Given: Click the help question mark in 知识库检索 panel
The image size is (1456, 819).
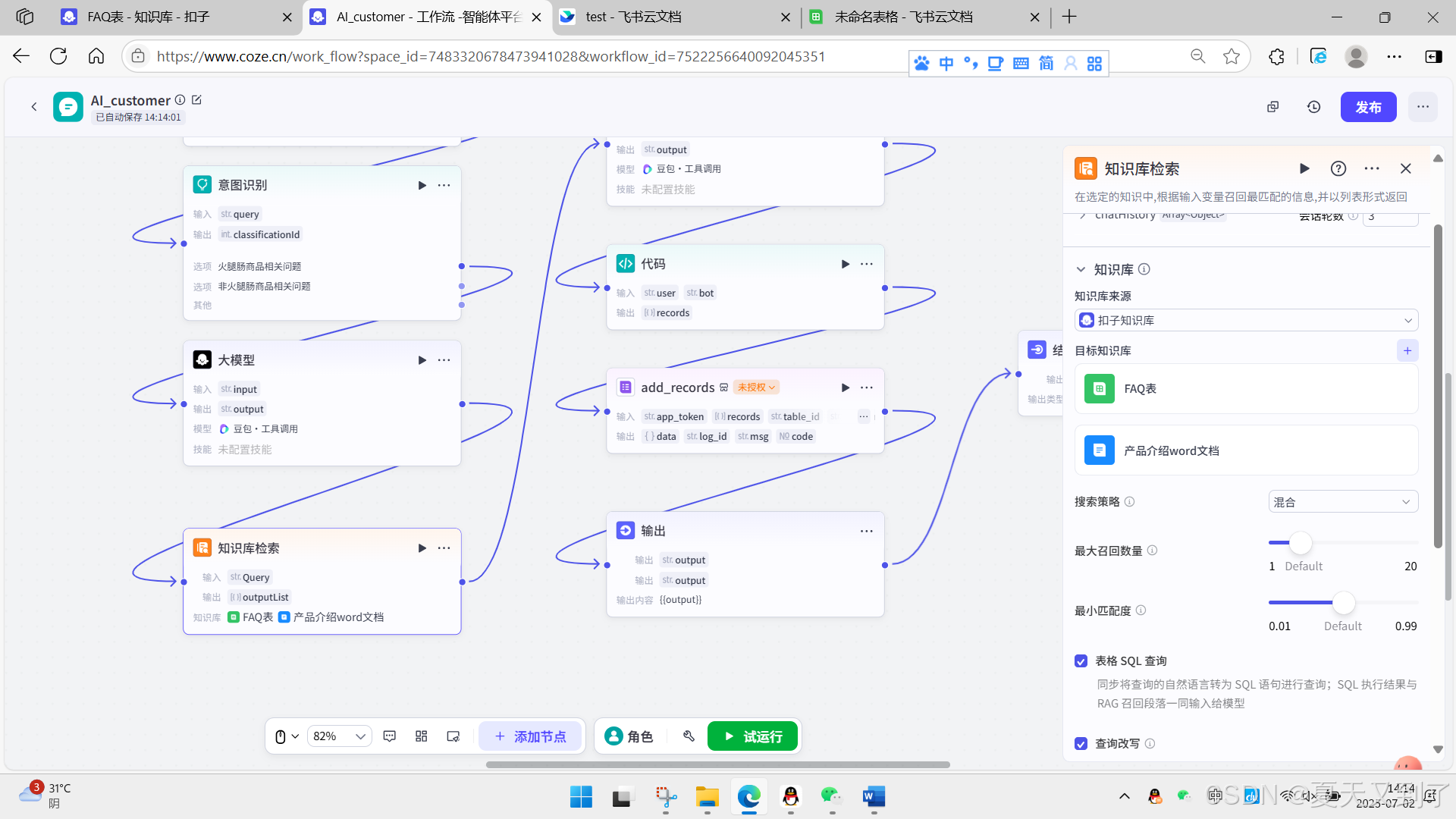Looking at the screenshot, I should click(x=1338, y=168).
